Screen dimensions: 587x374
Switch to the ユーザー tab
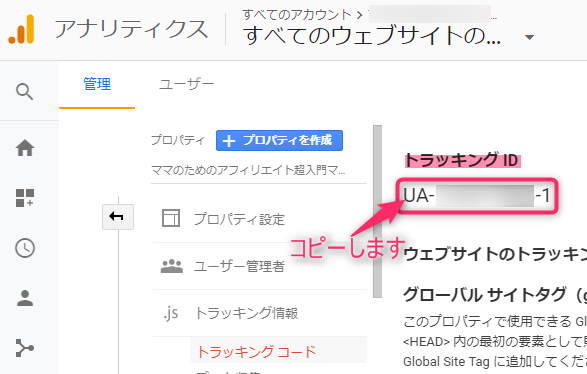(186, 84)
